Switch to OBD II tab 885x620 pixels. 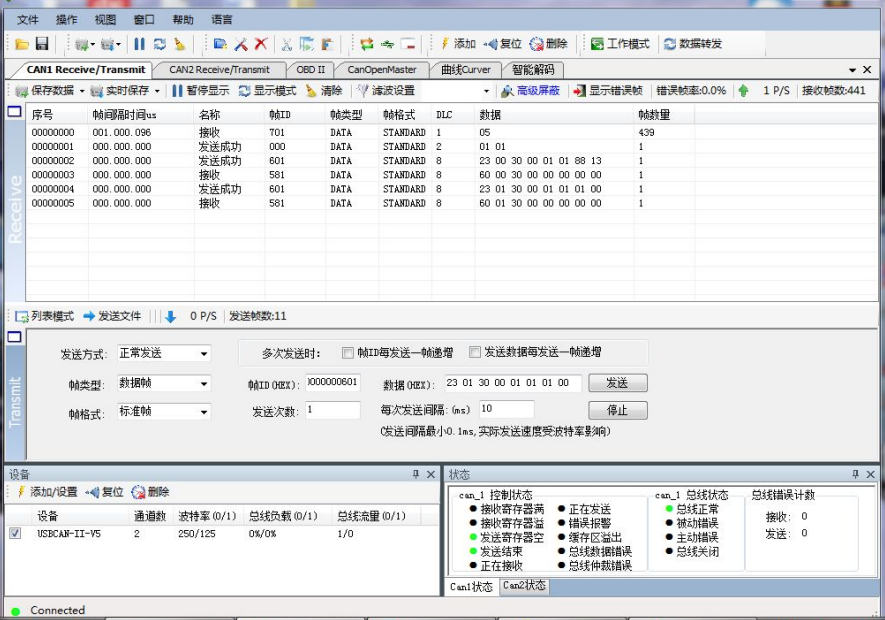tap(310, 69)
